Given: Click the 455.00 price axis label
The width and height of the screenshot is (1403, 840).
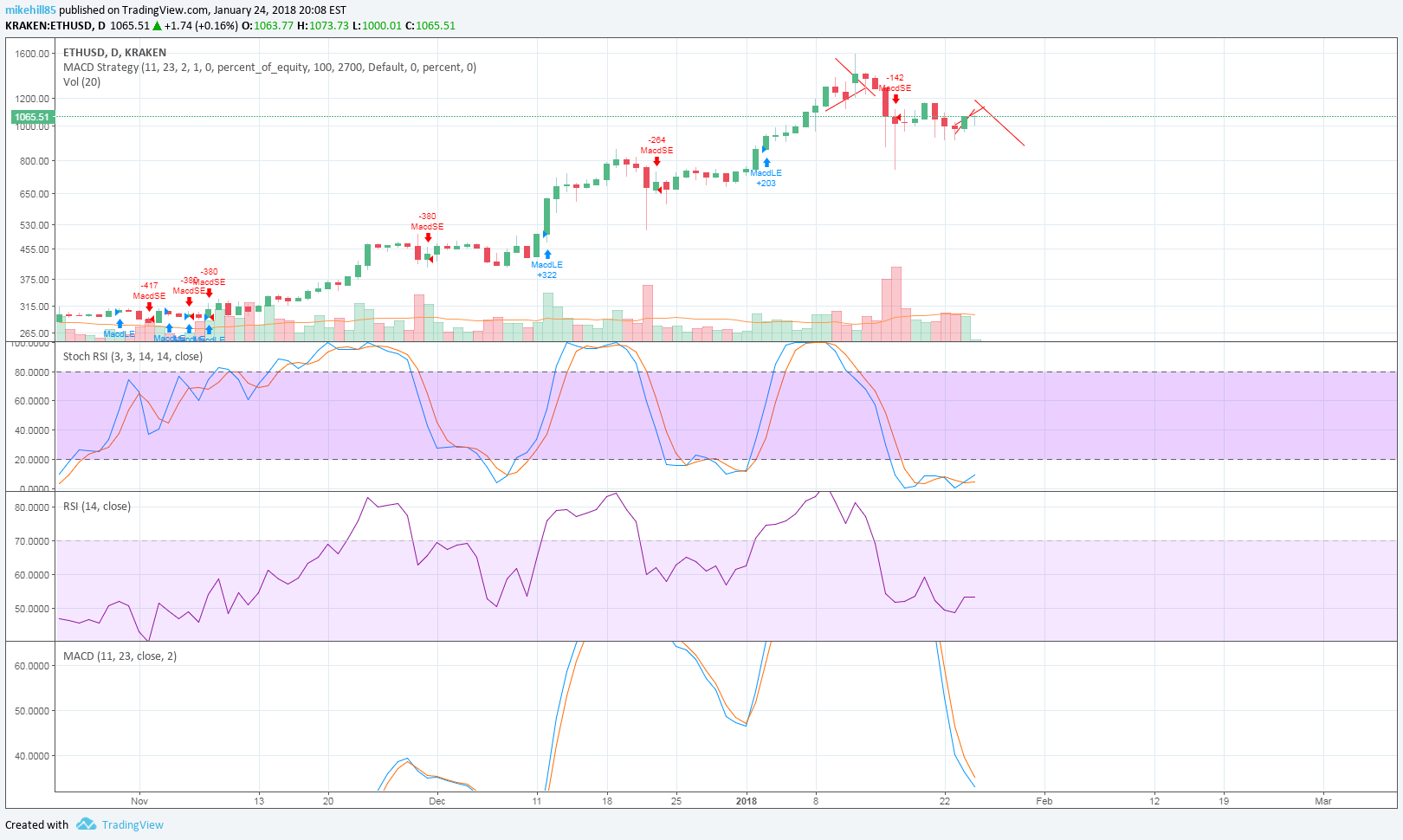Looking at the screenshot, I should coord(35,249).
